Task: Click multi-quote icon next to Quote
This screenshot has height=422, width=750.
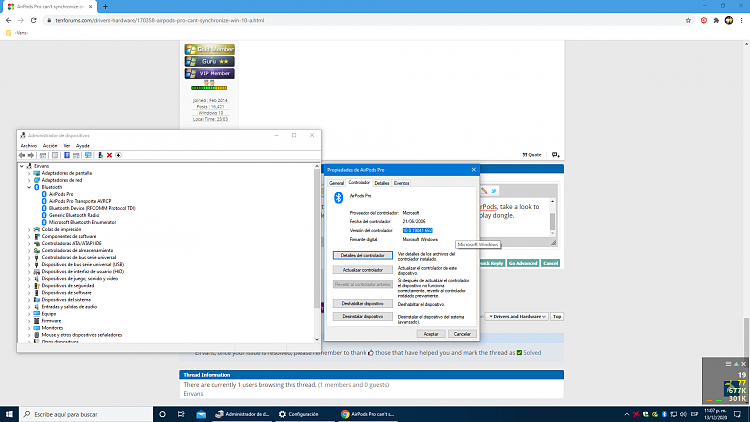Action: tap(555, 155)
